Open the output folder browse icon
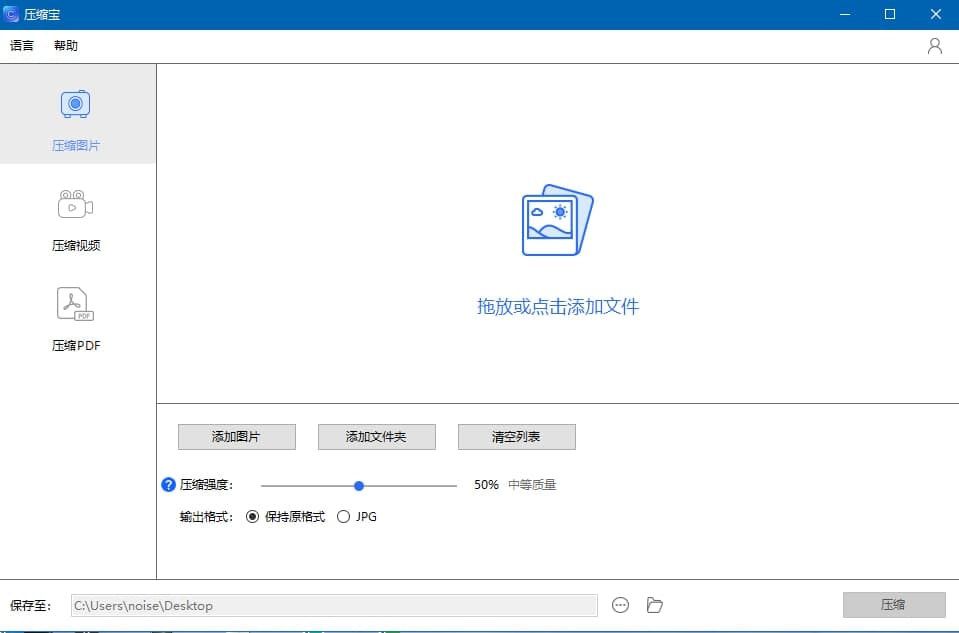 pos(655,605)
